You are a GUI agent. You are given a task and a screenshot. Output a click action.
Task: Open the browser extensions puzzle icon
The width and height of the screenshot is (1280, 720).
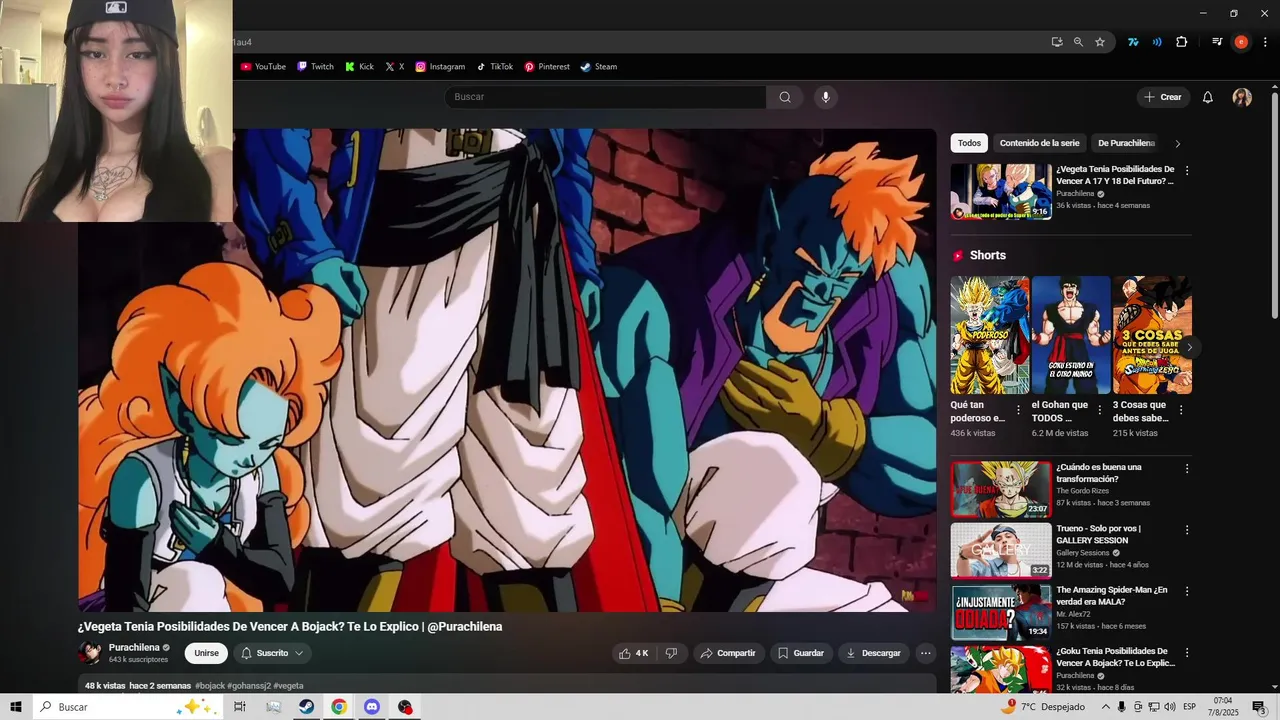point(1182,42)
